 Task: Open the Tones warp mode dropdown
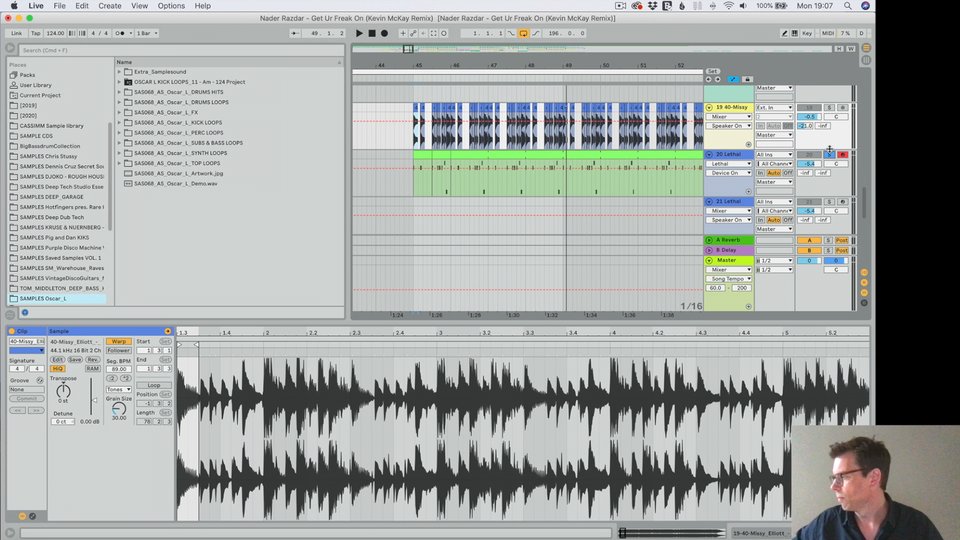point(118,389)
